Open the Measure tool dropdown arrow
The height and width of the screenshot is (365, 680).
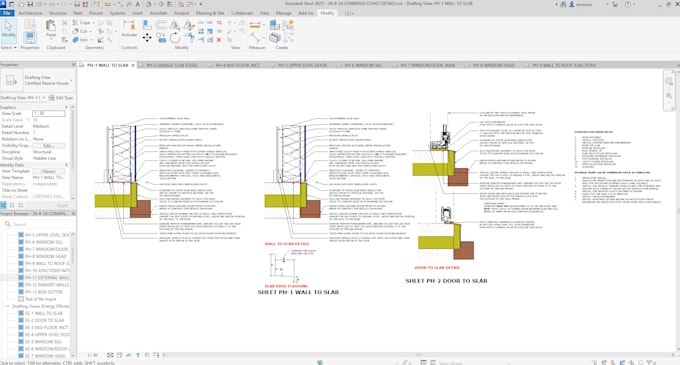(x=264, y=25)
